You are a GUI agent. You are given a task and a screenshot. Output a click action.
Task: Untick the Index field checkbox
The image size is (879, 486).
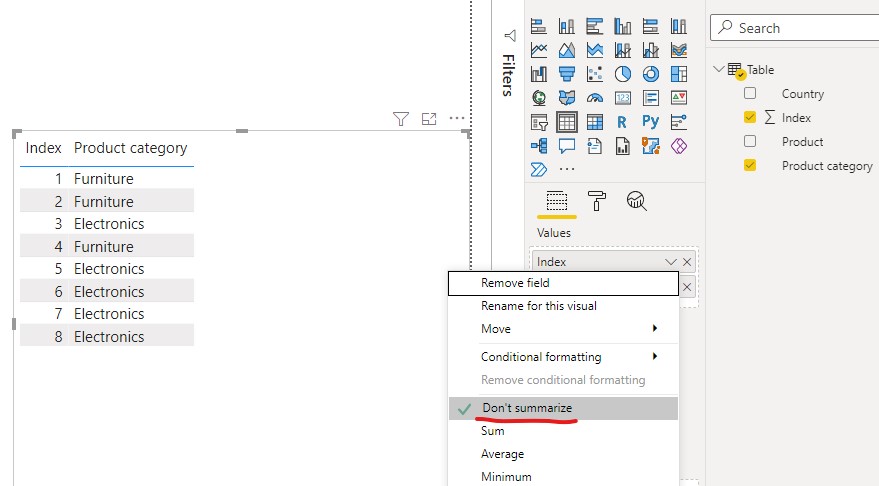pyautogui.click(x=750, y=117)
